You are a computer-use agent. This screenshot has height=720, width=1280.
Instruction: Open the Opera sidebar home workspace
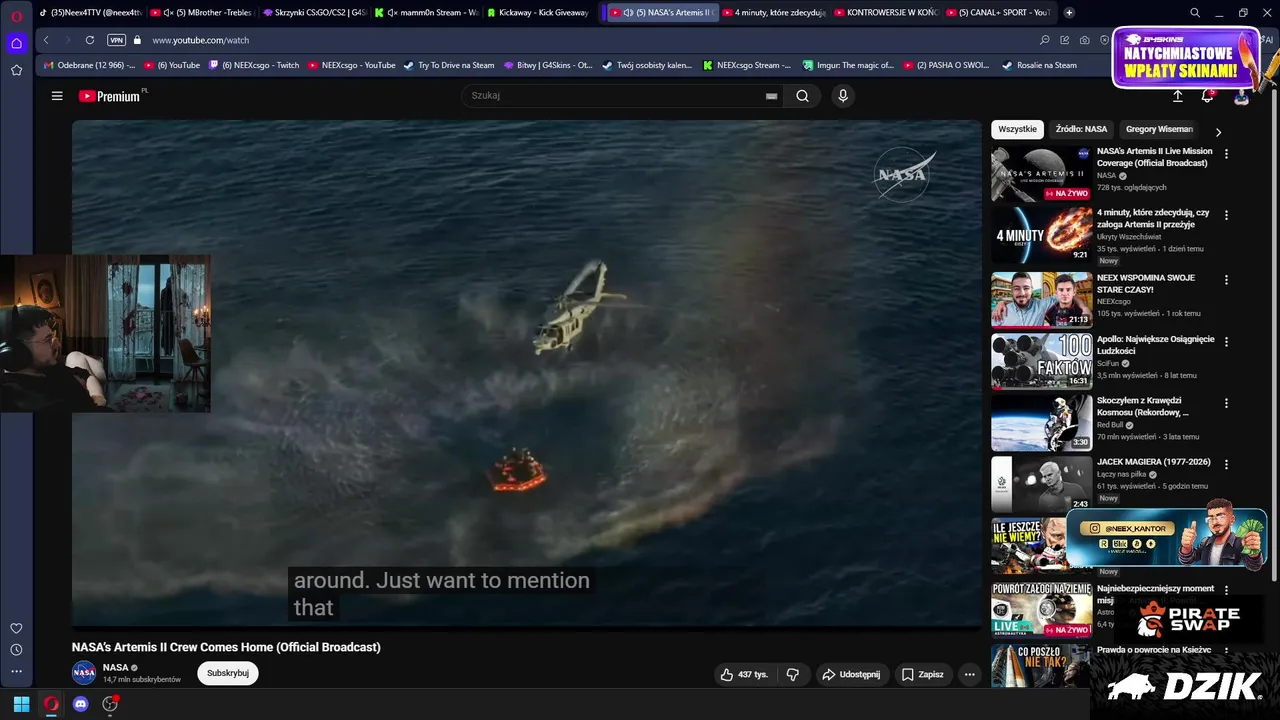[x=16, y=43]
